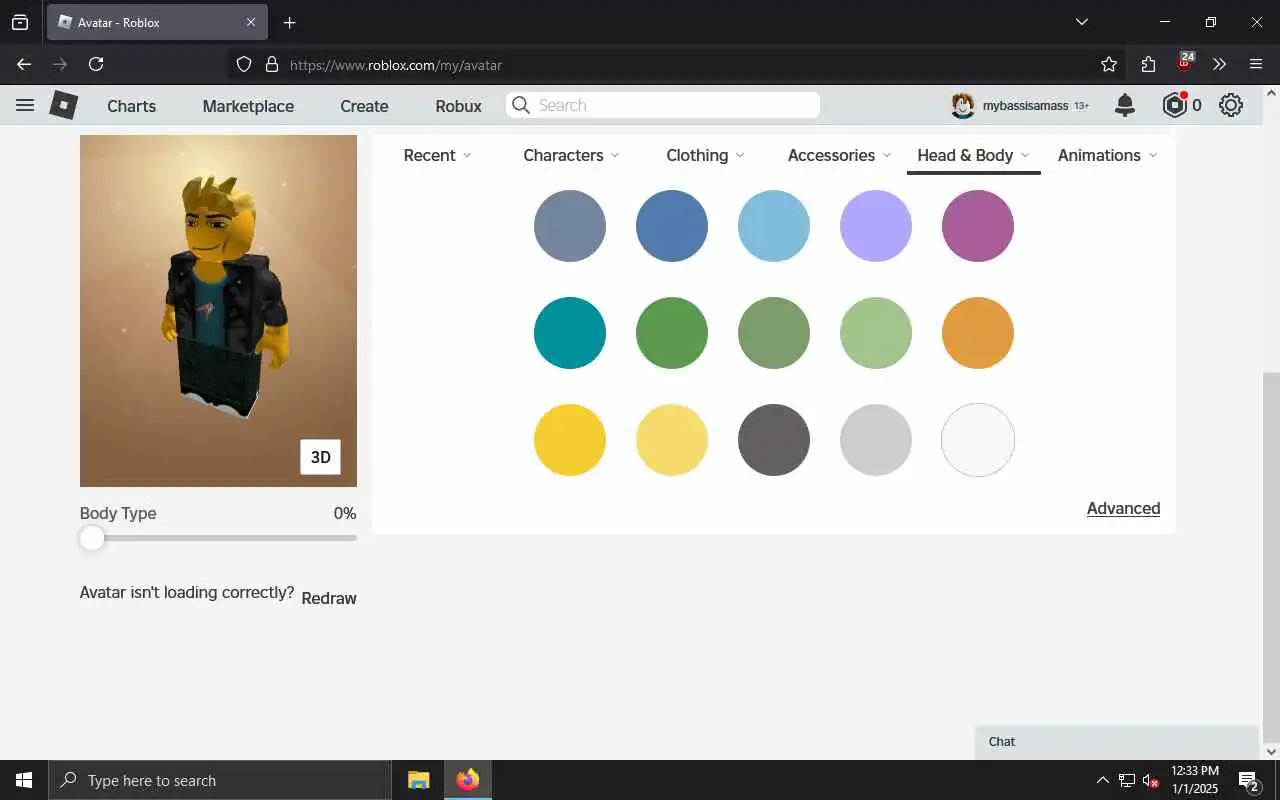Expand the Animations dropdown
This screenshot has width=1280, height=800.
[x=1107, y=155]
